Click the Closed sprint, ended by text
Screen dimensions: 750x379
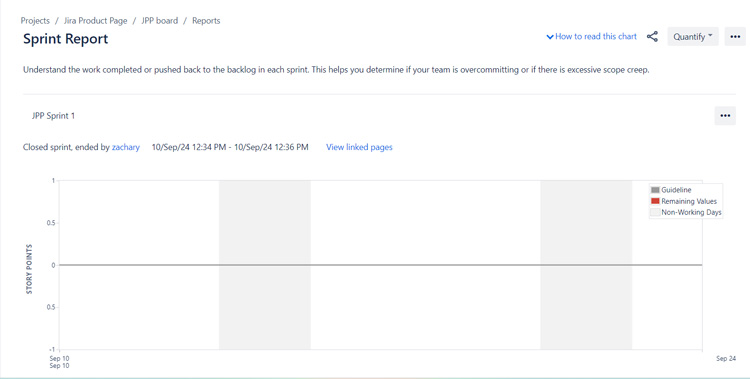pos(66,147)
